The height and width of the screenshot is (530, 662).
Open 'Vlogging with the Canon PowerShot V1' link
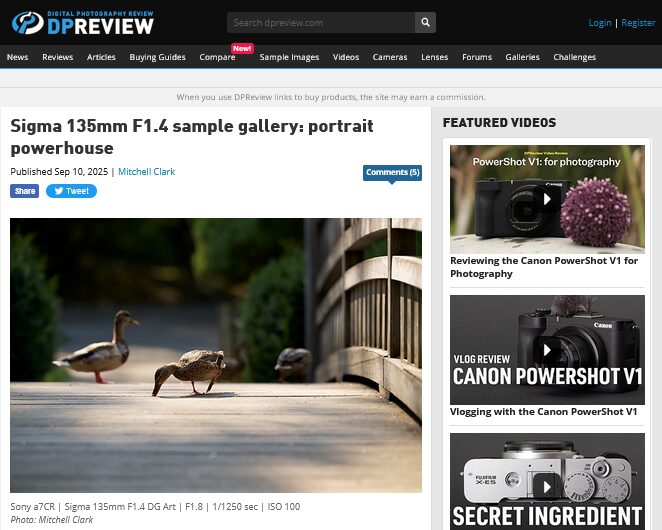(543, 411)
